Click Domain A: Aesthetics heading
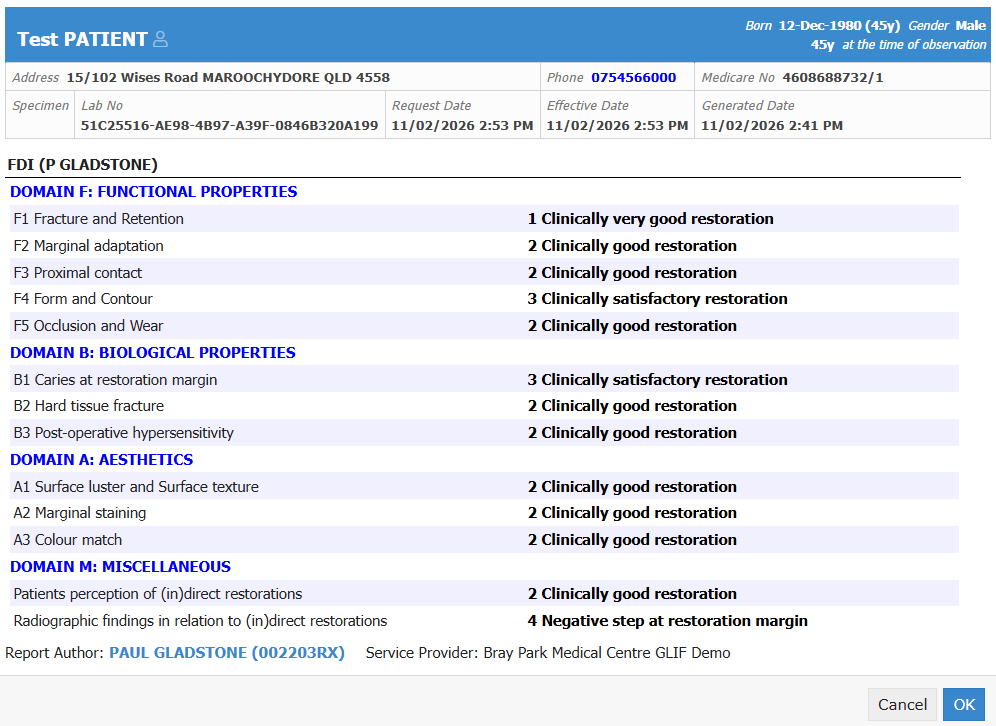996x726 pixels. coord(101,460)
